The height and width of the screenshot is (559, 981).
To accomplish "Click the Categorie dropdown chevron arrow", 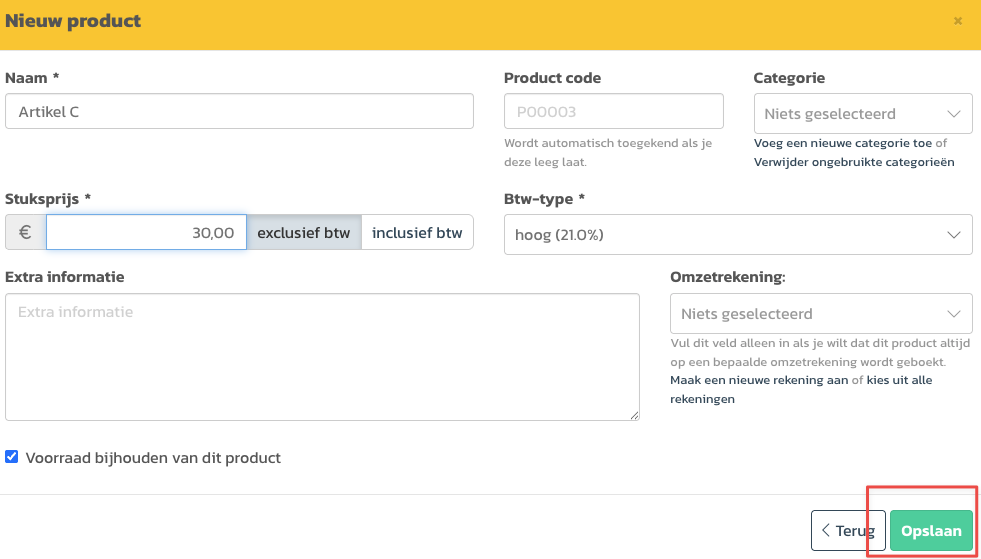I will click(953, 114).
